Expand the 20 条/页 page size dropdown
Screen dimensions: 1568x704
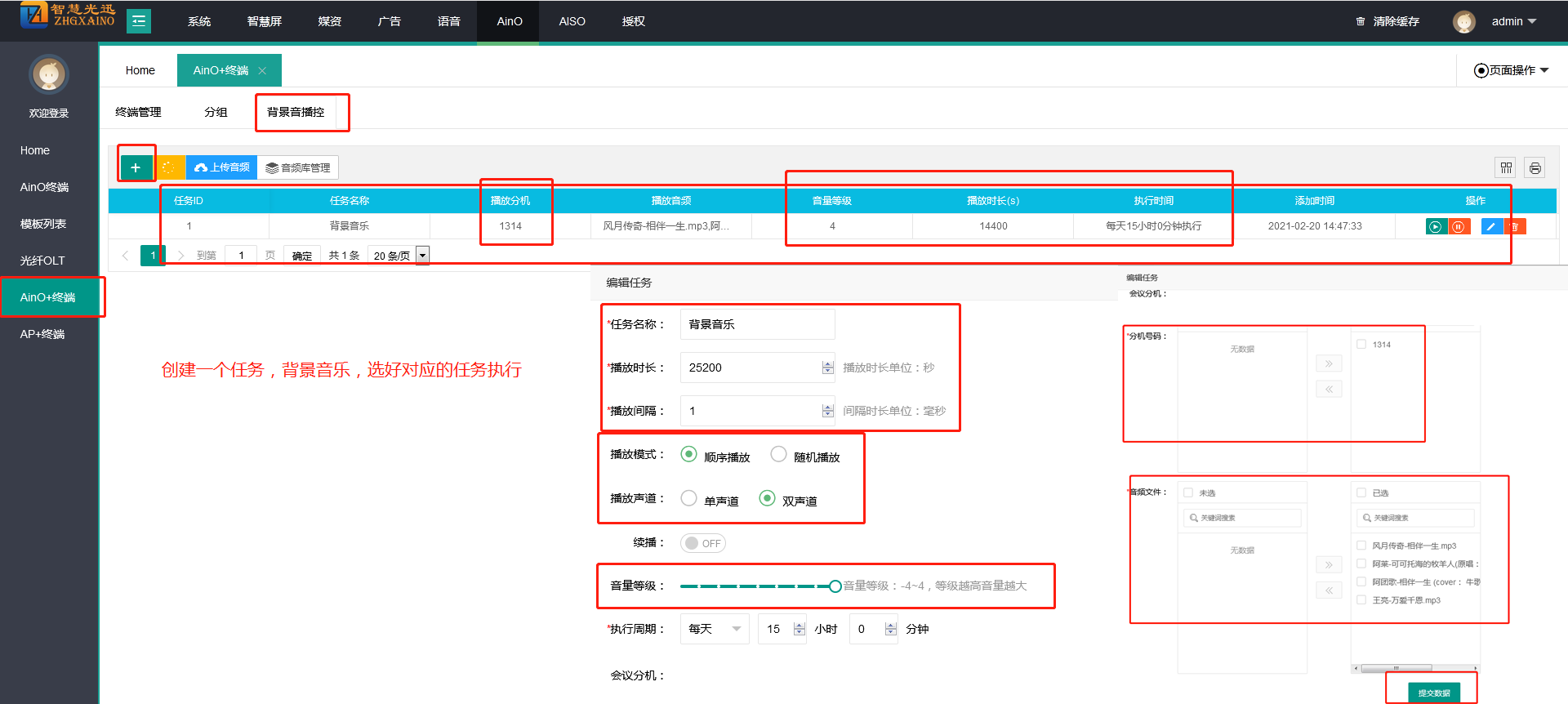tap(399, 256)
